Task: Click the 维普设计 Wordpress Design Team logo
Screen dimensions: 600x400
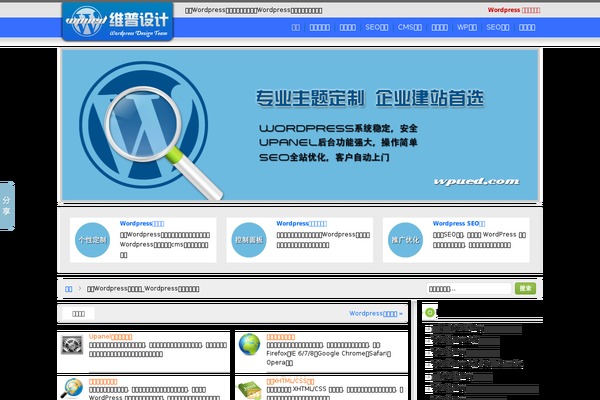Action: [x=117, y=21]
